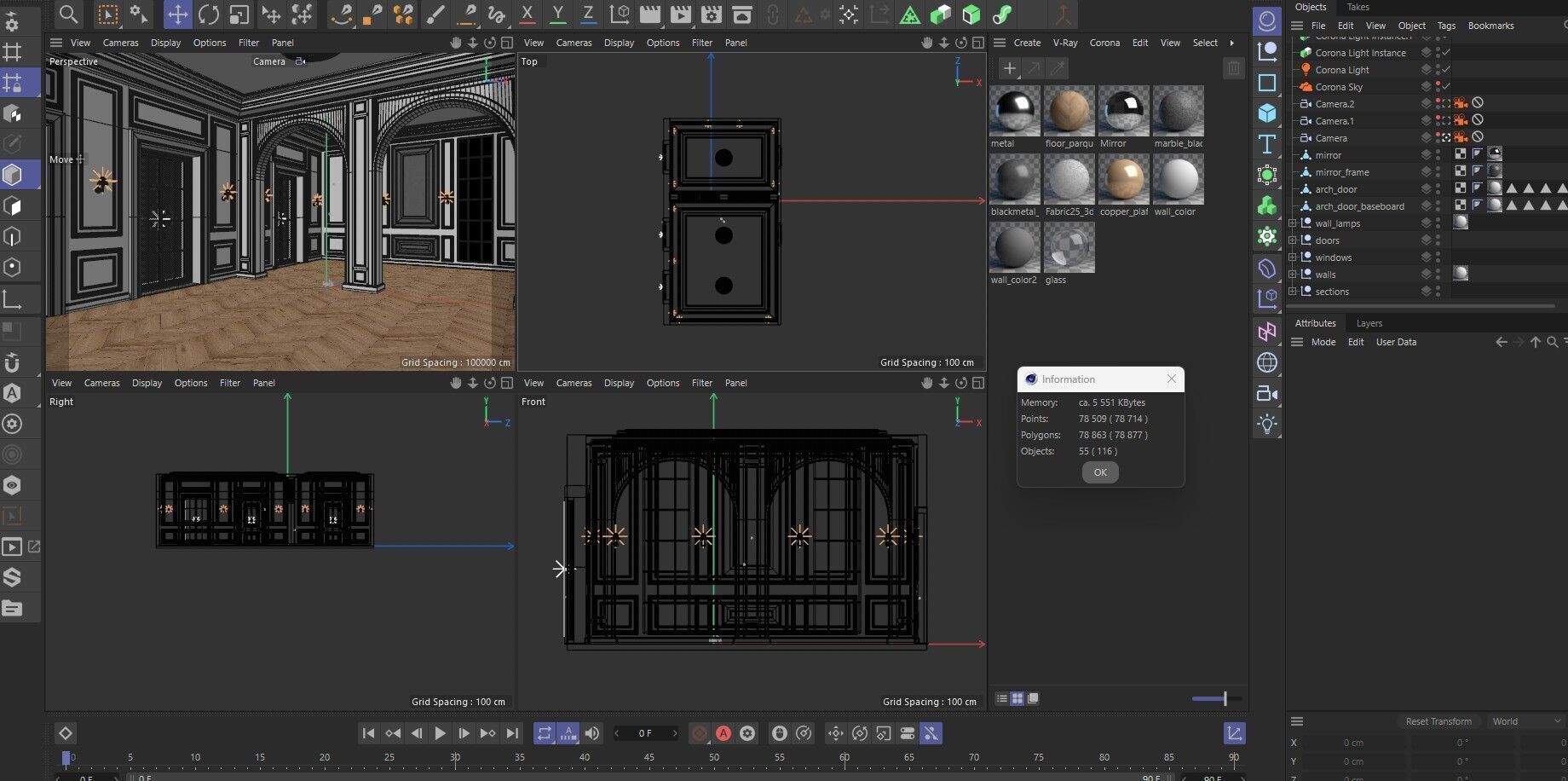Click the frame 45 mark on timeline
The image size is (1568, 781).
point(649,757)
